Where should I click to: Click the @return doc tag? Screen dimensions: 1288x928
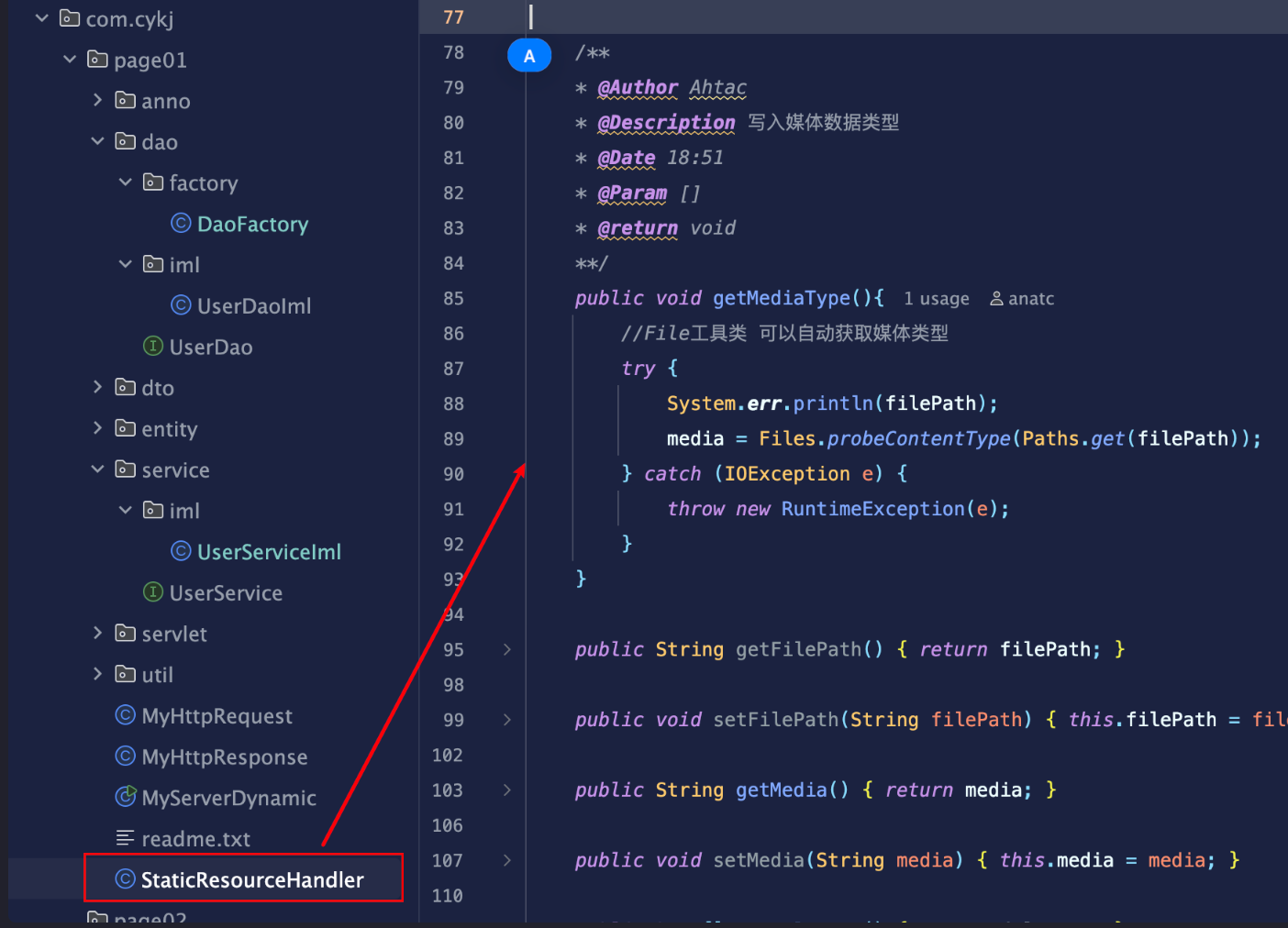click(x=638, y=228)
